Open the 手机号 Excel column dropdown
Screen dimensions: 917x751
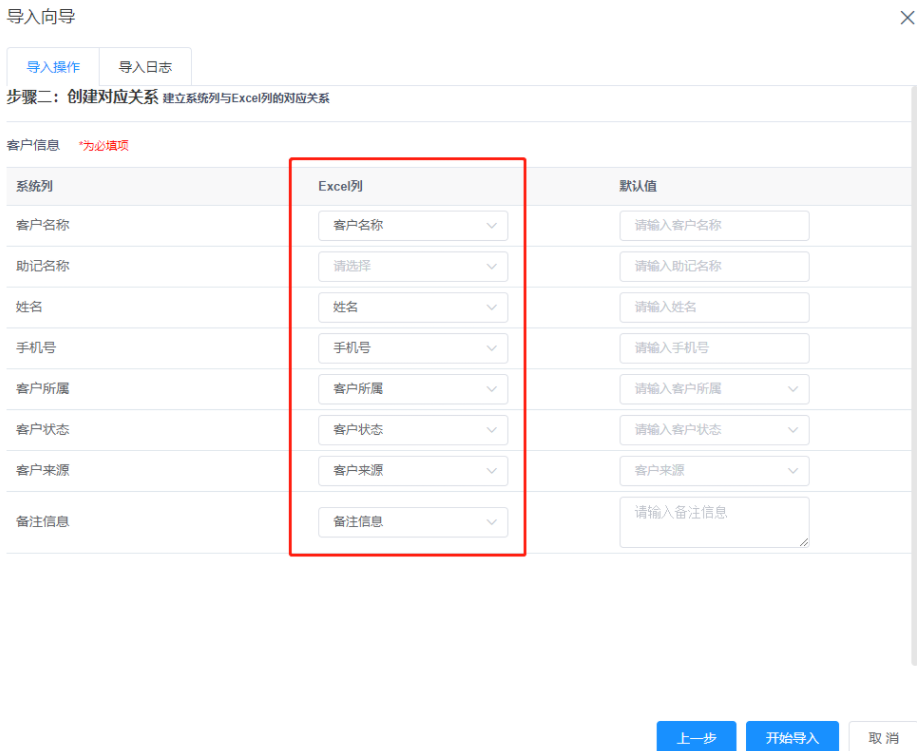[x=412, y=348]
